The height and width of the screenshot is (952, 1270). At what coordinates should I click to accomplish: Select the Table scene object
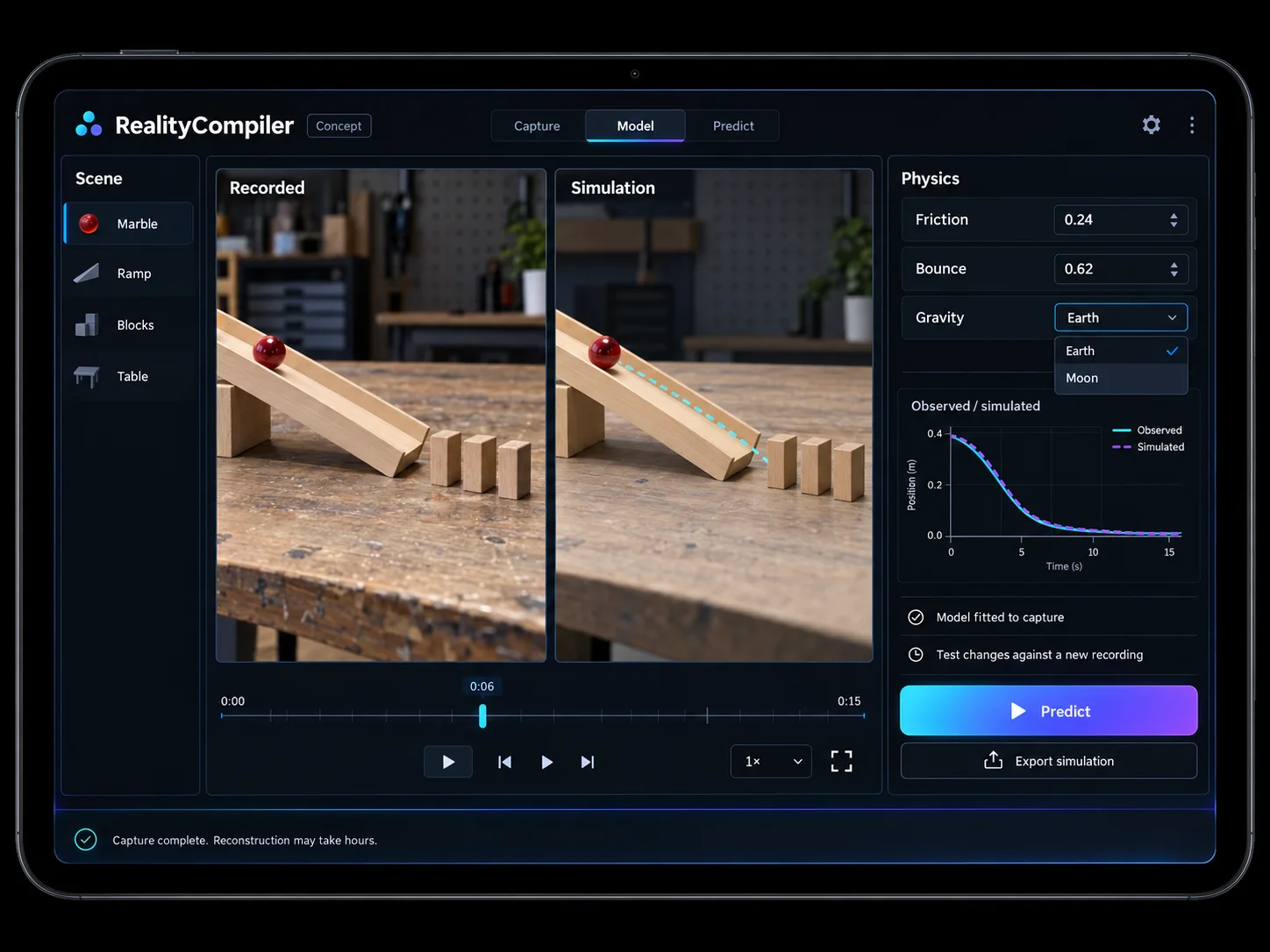129,376
